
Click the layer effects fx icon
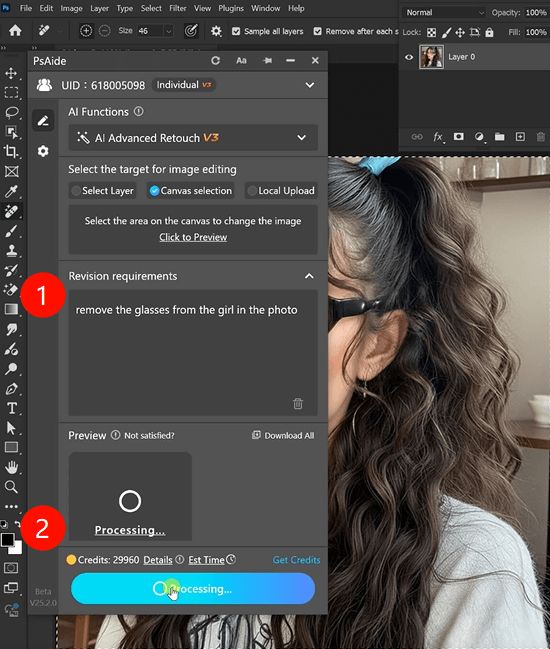pos(438,137)
